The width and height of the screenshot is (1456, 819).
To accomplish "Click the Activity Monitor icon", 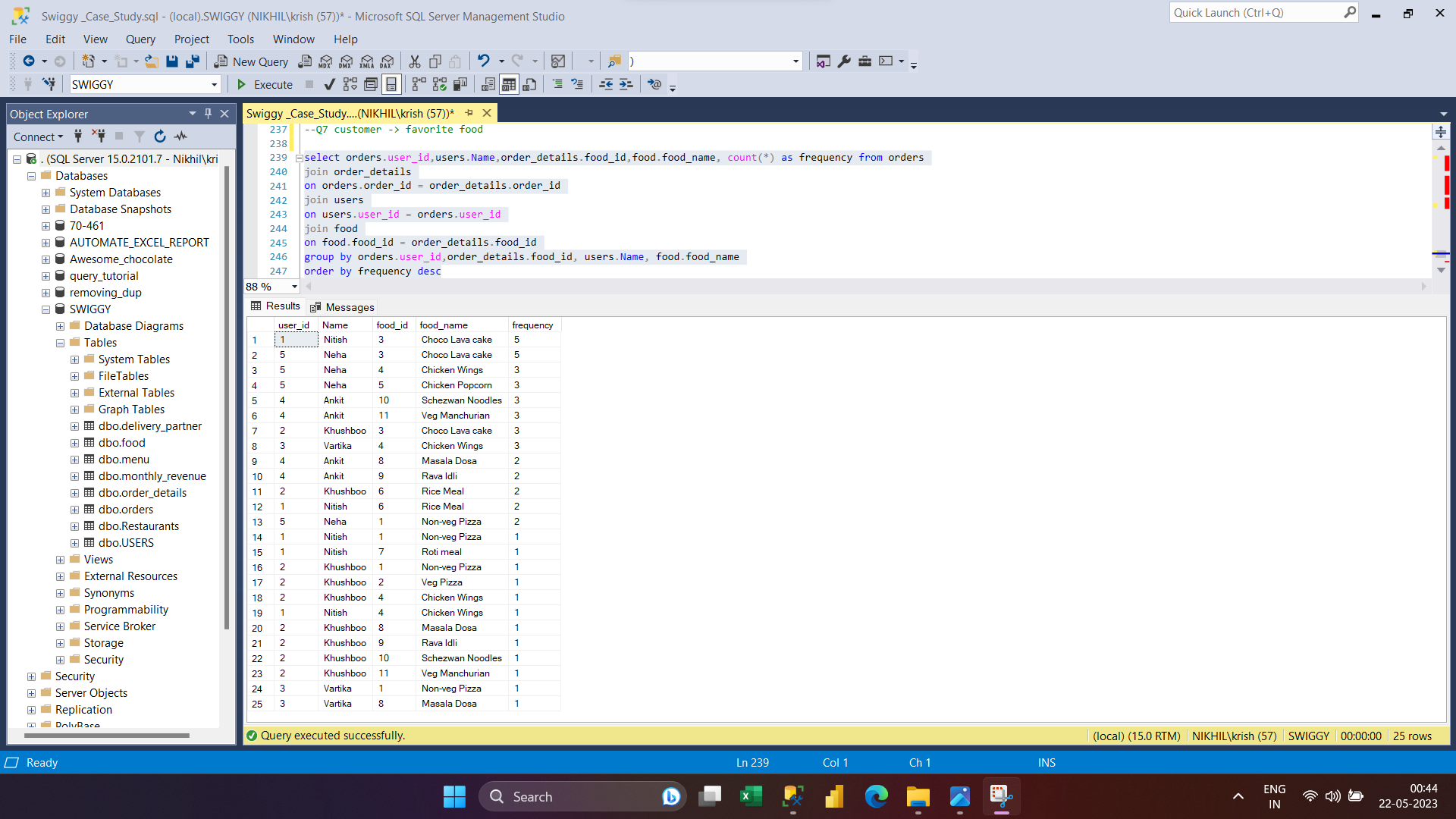I will click(x=558, y=61).
